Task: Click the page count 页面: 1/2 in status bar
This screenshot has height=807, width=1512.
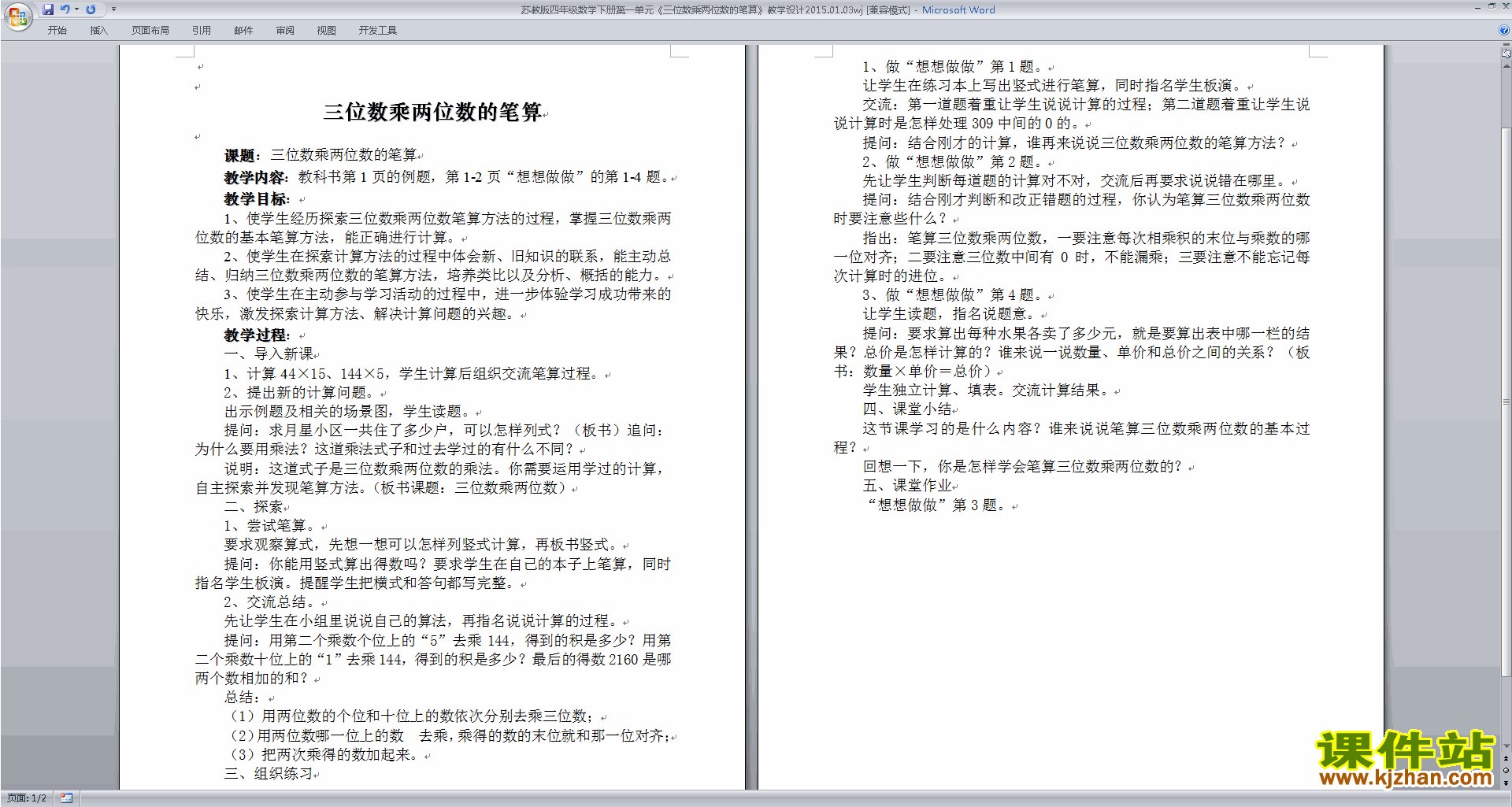Action: (27, 798)
